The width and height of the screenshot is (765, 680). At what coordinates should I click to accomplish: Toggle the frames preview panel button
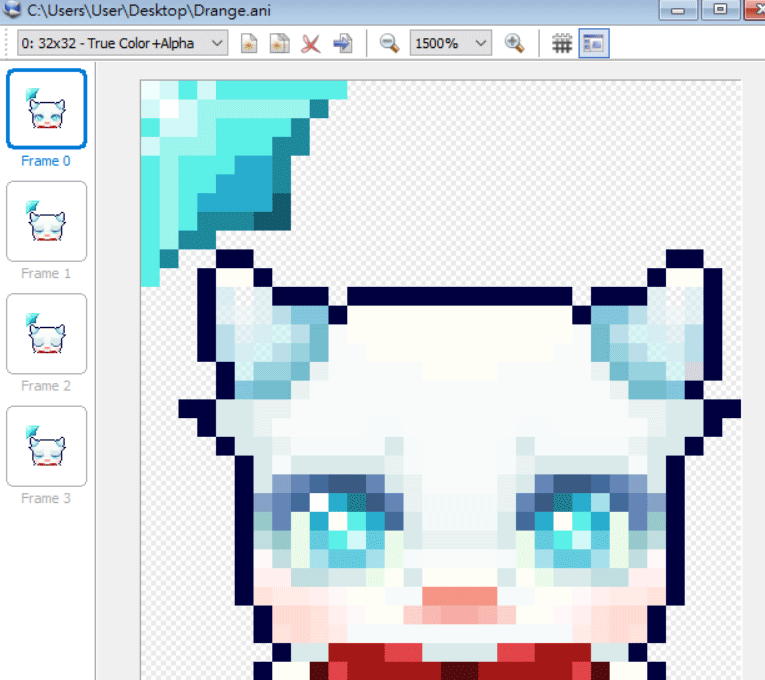(594, 43)
